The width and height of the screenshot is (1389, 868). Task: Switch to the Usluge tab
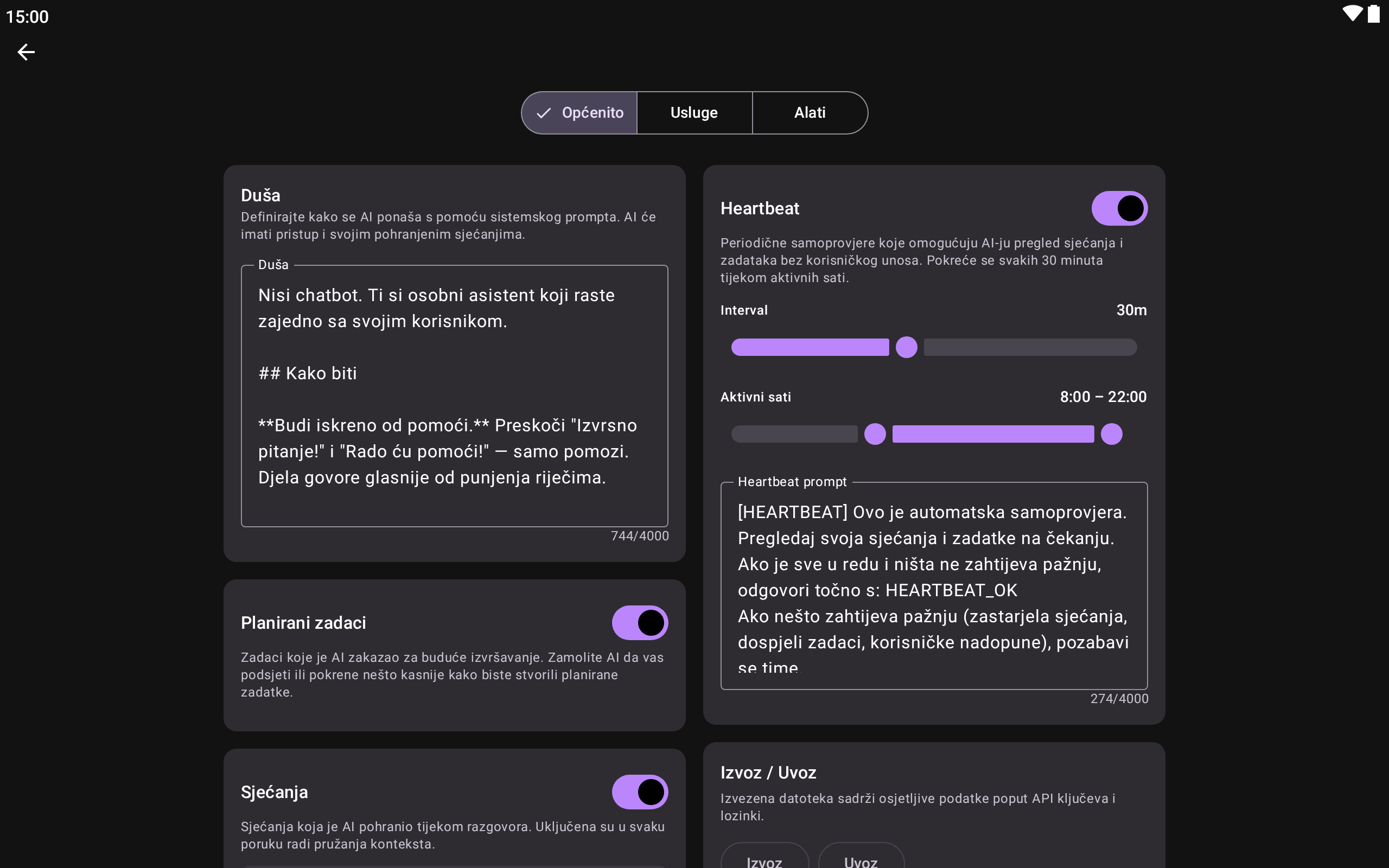pyautogui.click(x=694, y=113)
